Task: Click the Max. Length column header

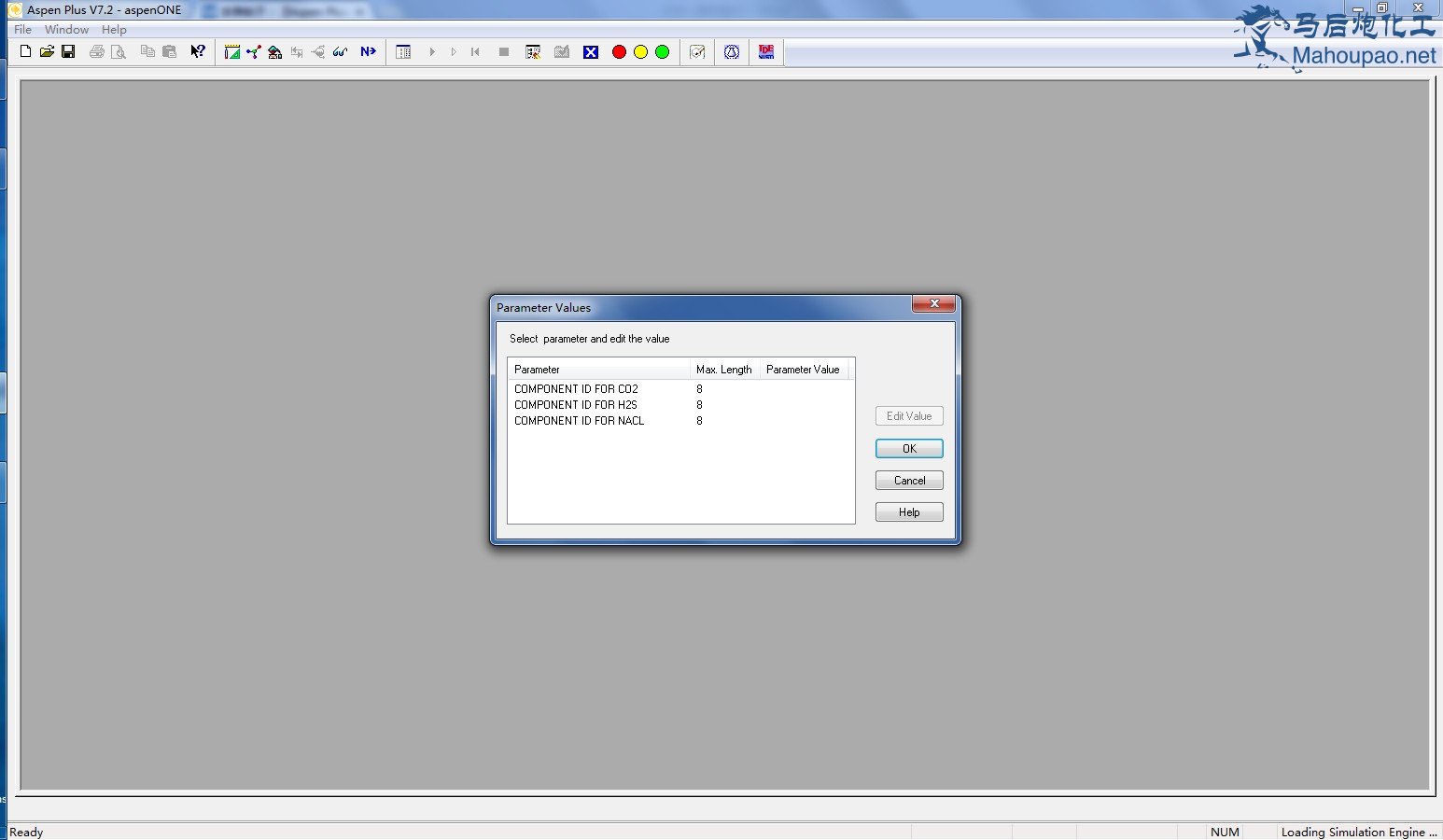Action: 724,370
